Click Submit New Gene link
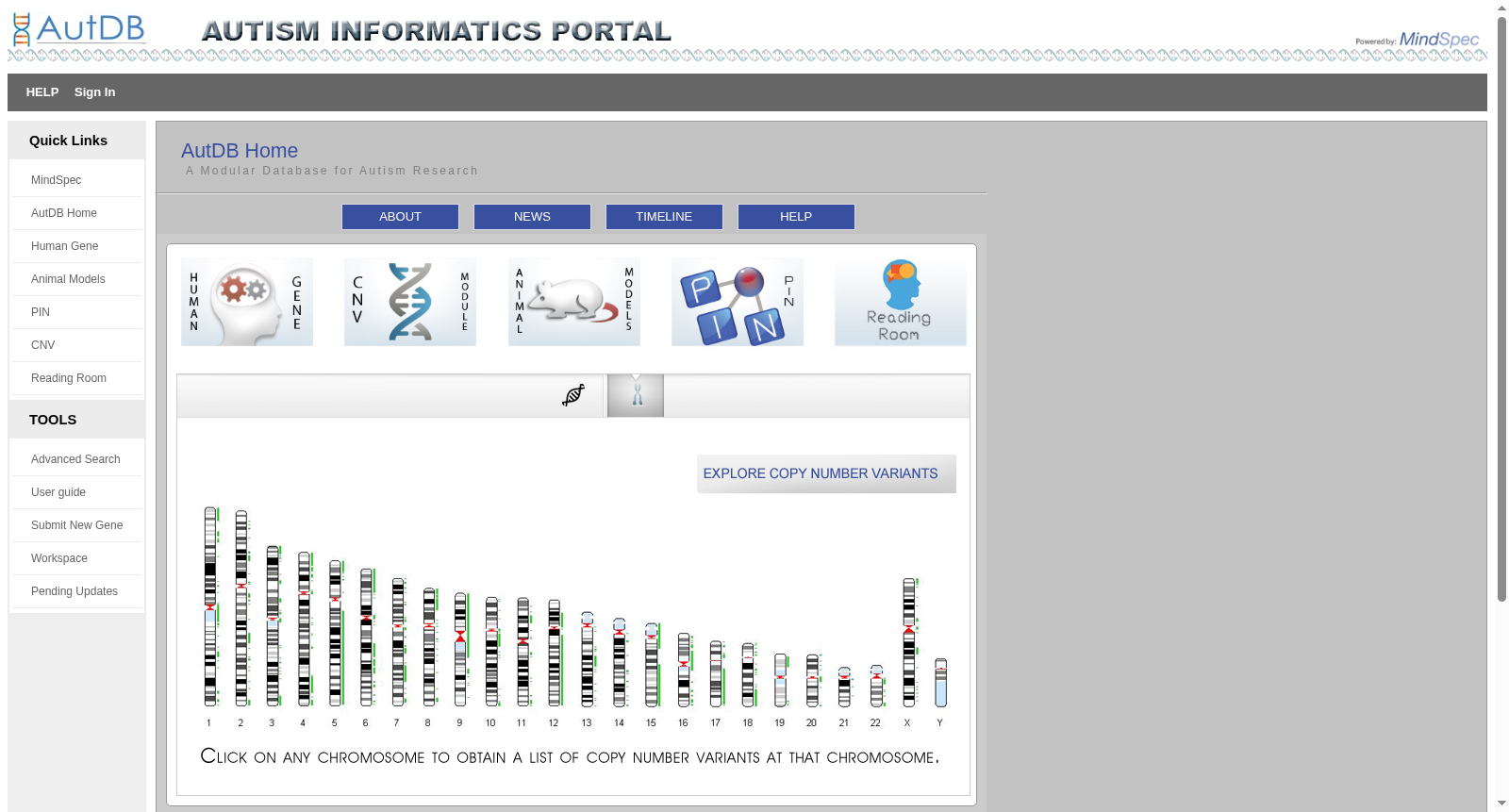 pos(77,525)
